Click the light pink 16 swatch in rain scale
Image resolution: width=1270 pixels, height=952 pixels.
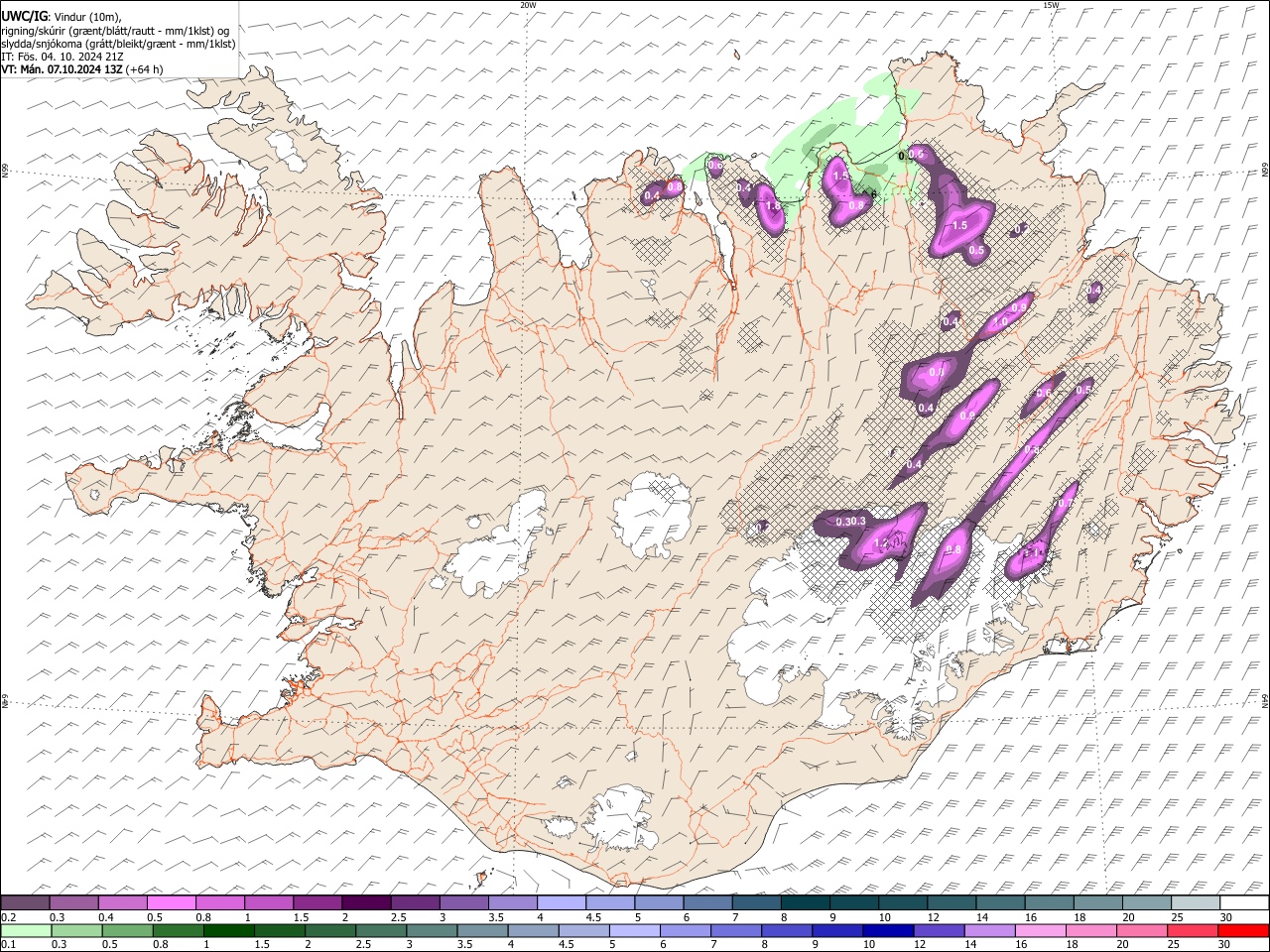1041,930
